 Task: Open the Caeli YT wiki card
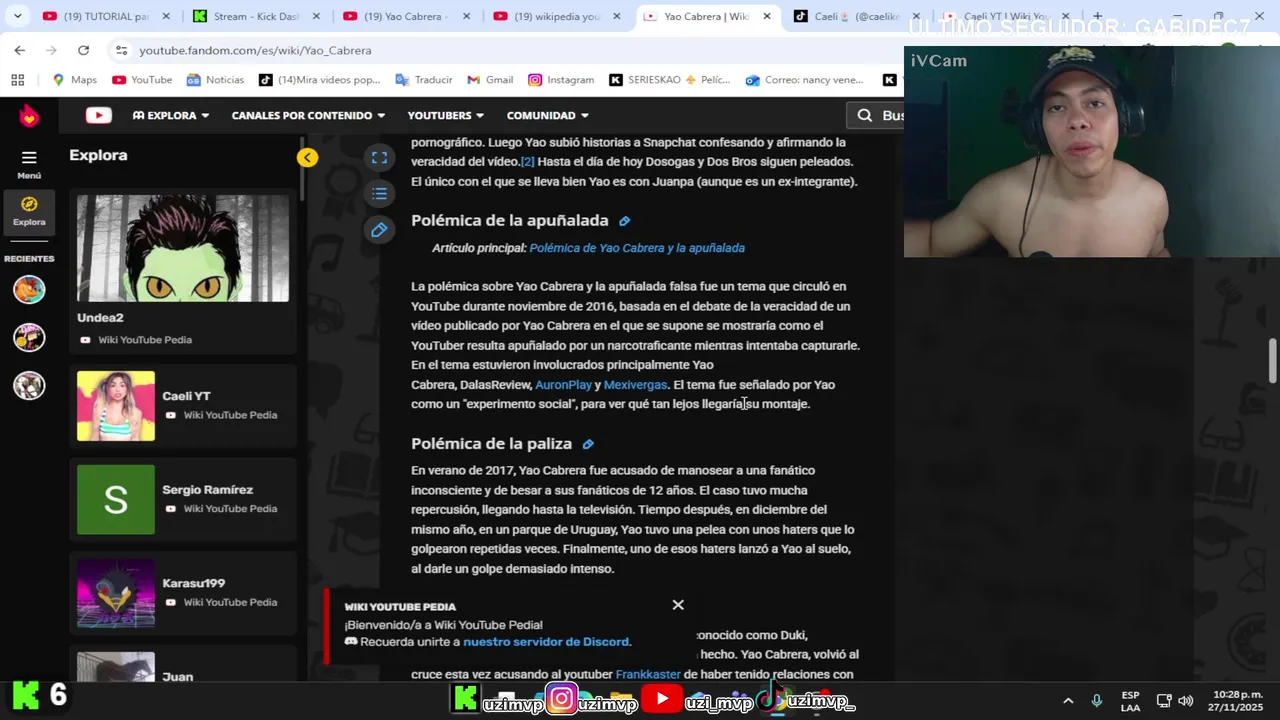[183, 406]
